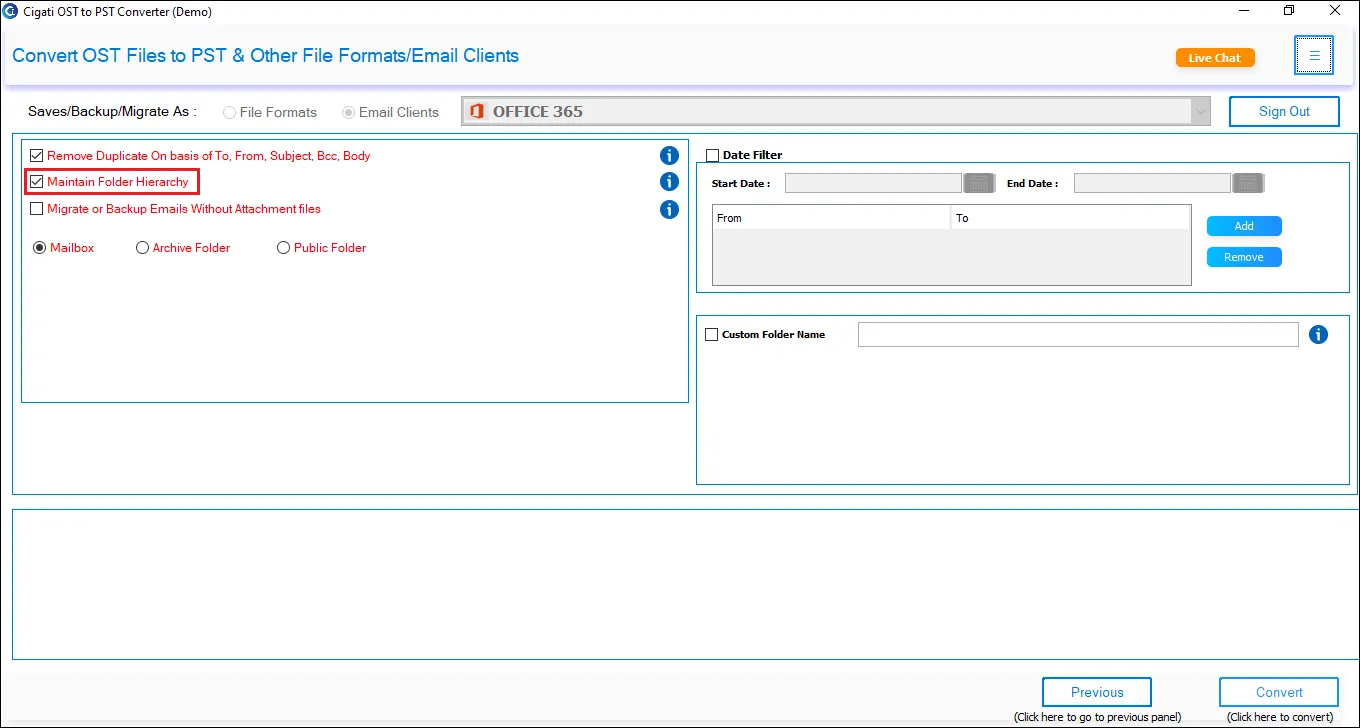Enable the Custom Folder Name checkbox
Screen dimensions: 1360x728
(x=712, y=335)
